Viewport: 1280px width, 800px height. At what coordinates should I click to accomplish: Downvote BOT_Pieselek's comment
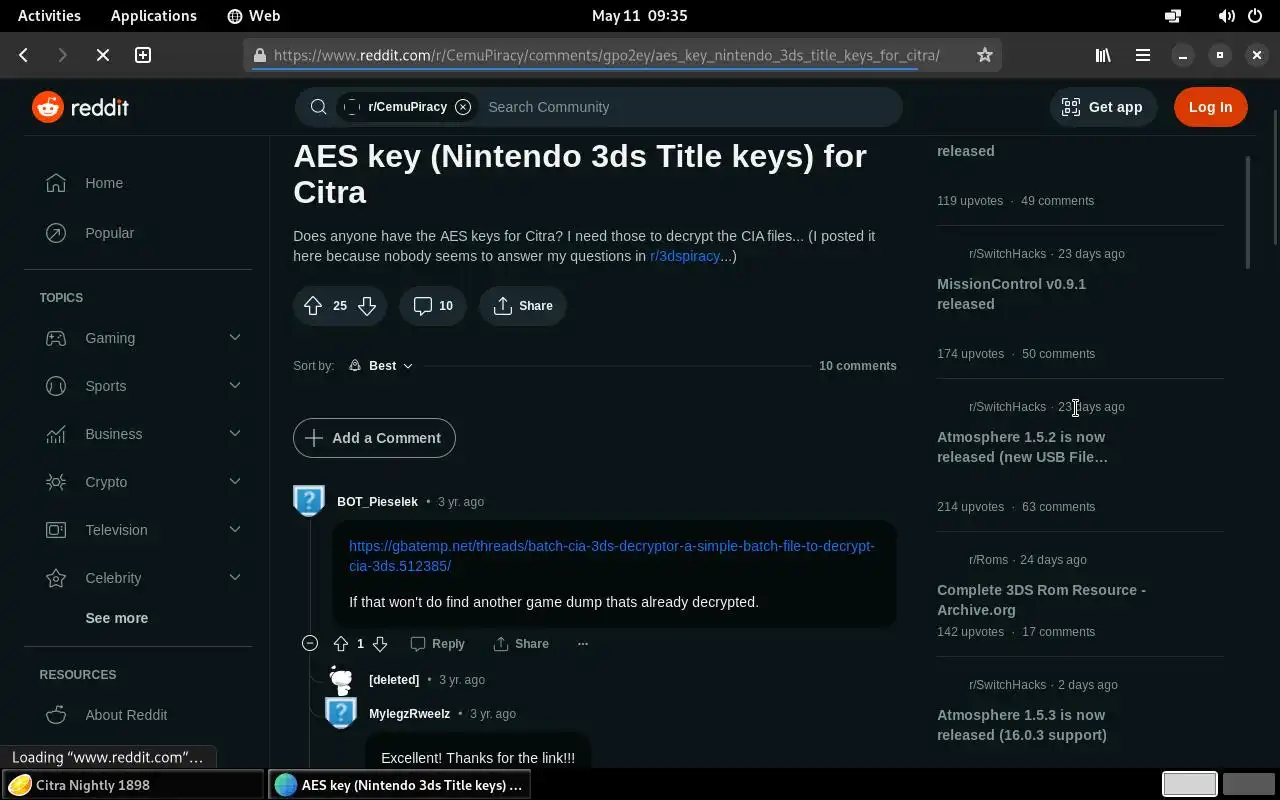(380, 644)
